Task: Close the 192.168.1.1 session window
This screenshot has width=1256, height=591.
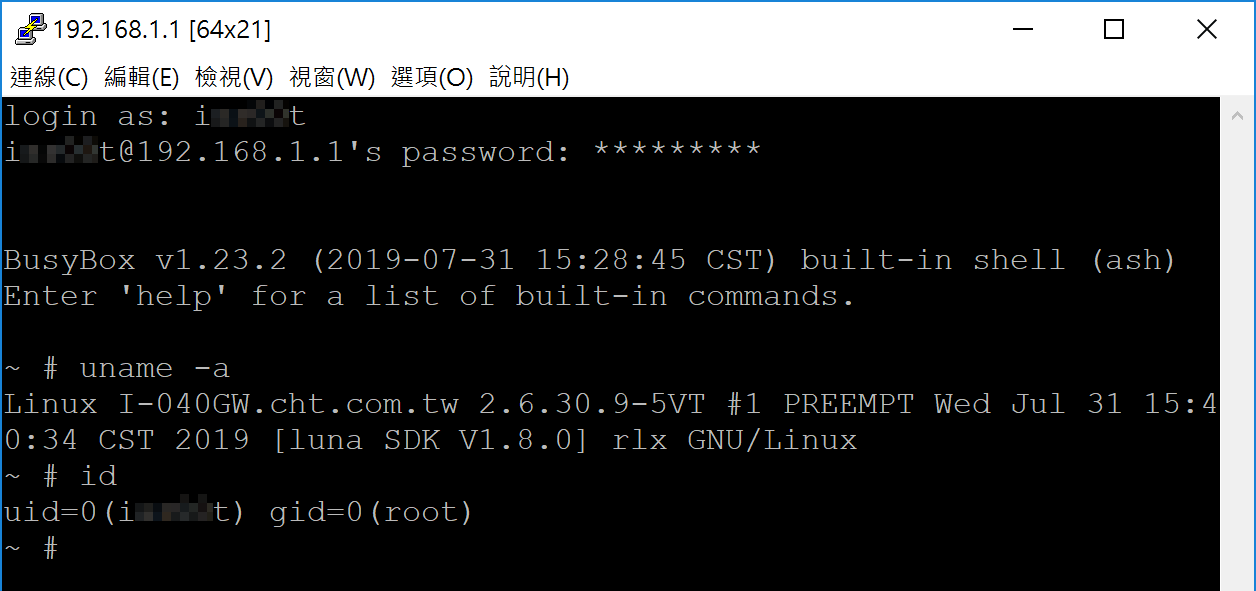Action: (x=1207, y=30)
